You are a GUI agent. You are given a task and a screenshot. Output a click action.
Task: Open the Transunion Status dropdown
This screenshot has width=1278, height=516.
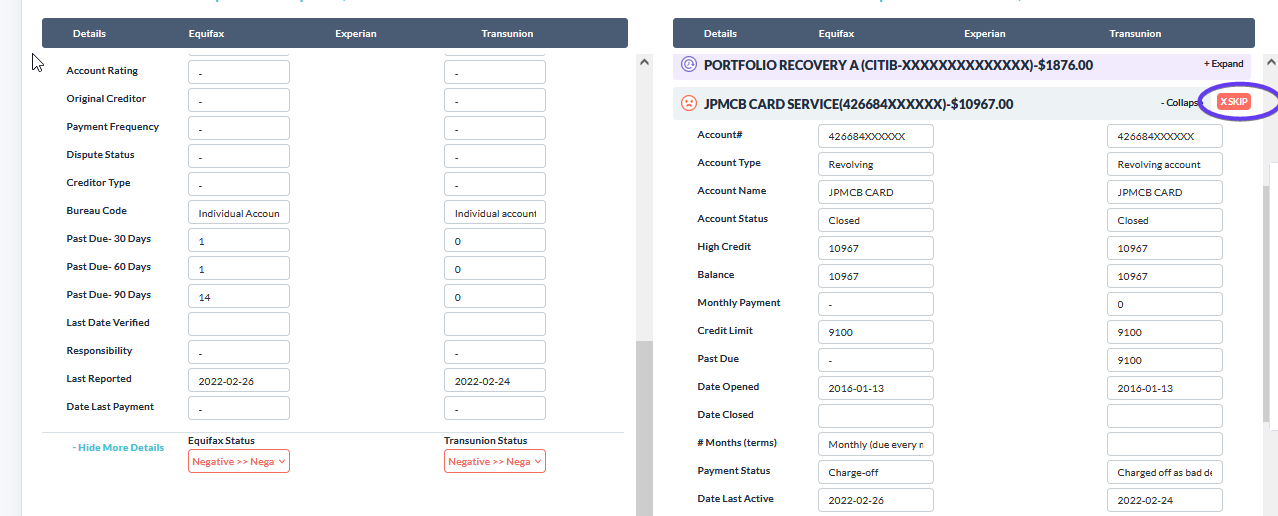click(495, 461)
